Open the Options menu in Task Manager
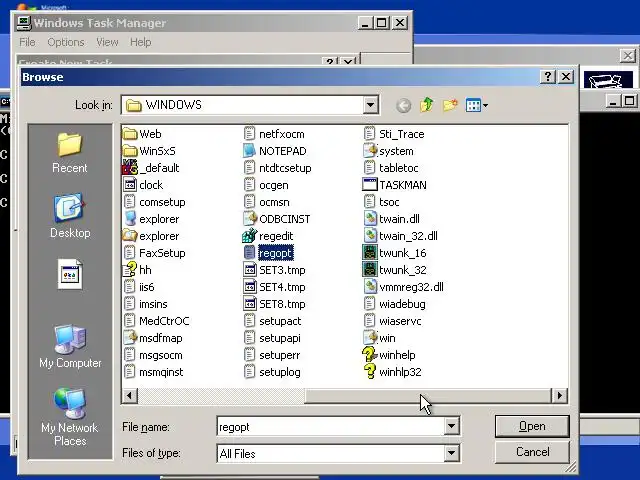 (66, 42)
